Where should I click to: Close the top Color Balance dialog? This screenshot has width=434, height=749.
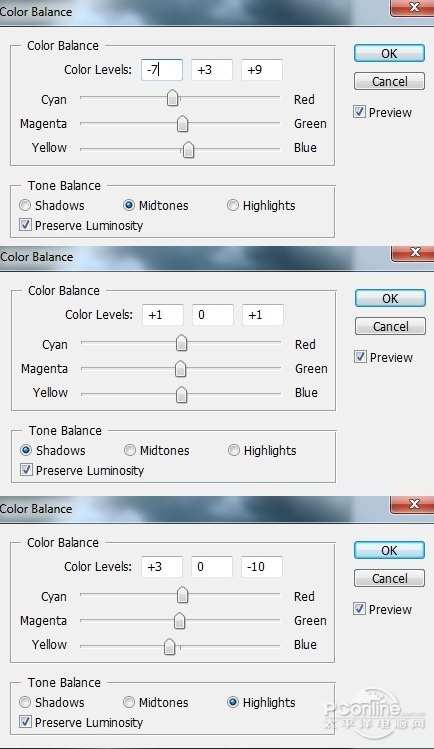click(x=413, y=8)
